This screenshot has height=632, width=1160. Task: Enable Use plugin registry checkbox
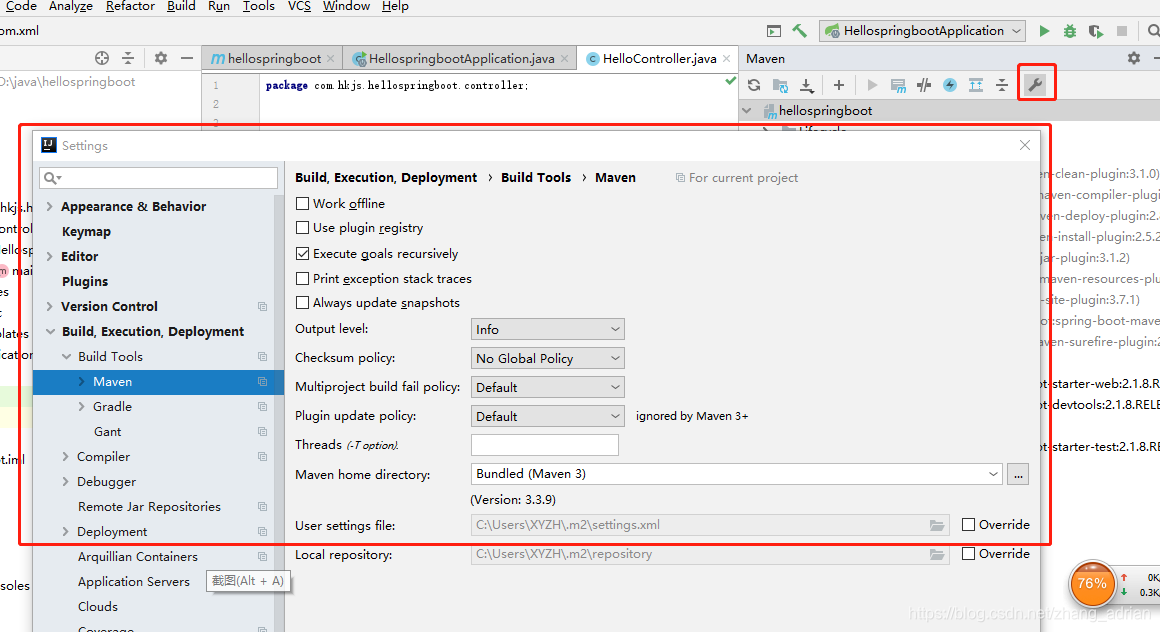tap(303, 228)
